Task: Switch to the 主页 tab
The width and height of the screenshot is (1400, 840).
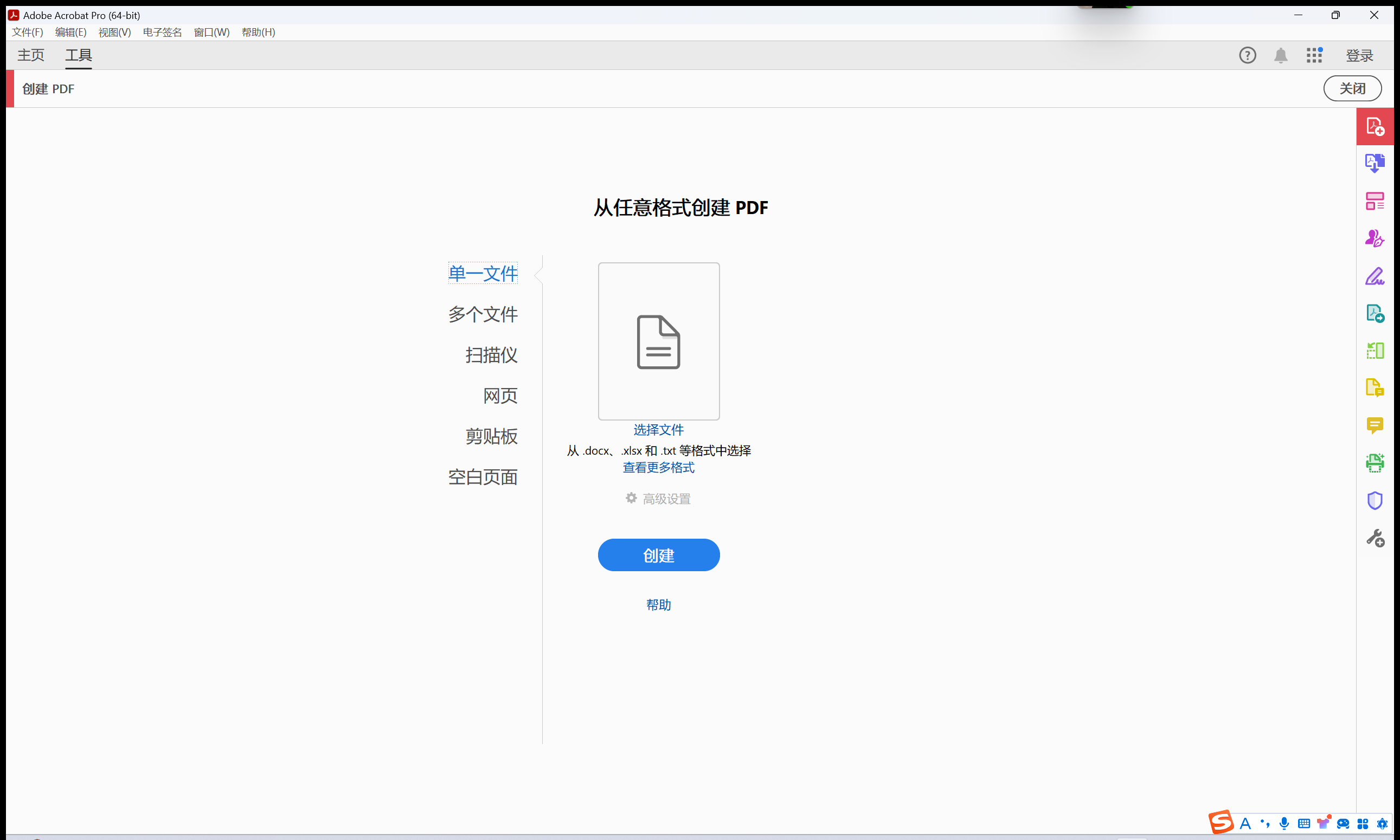Action: click(30, 55)
